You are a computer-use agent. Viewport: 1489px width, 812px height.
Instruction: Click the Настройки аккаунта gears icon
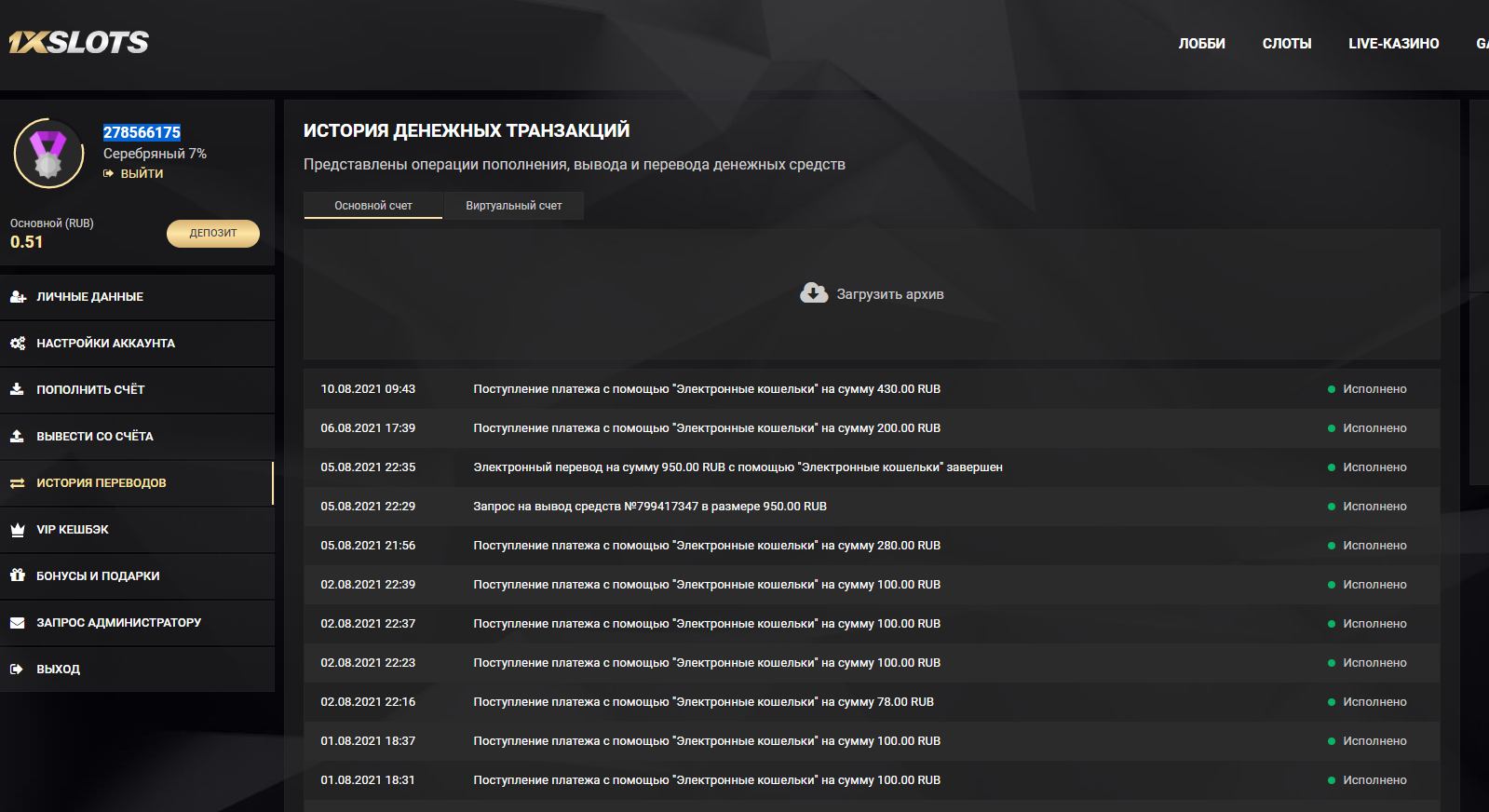point(18,344)
